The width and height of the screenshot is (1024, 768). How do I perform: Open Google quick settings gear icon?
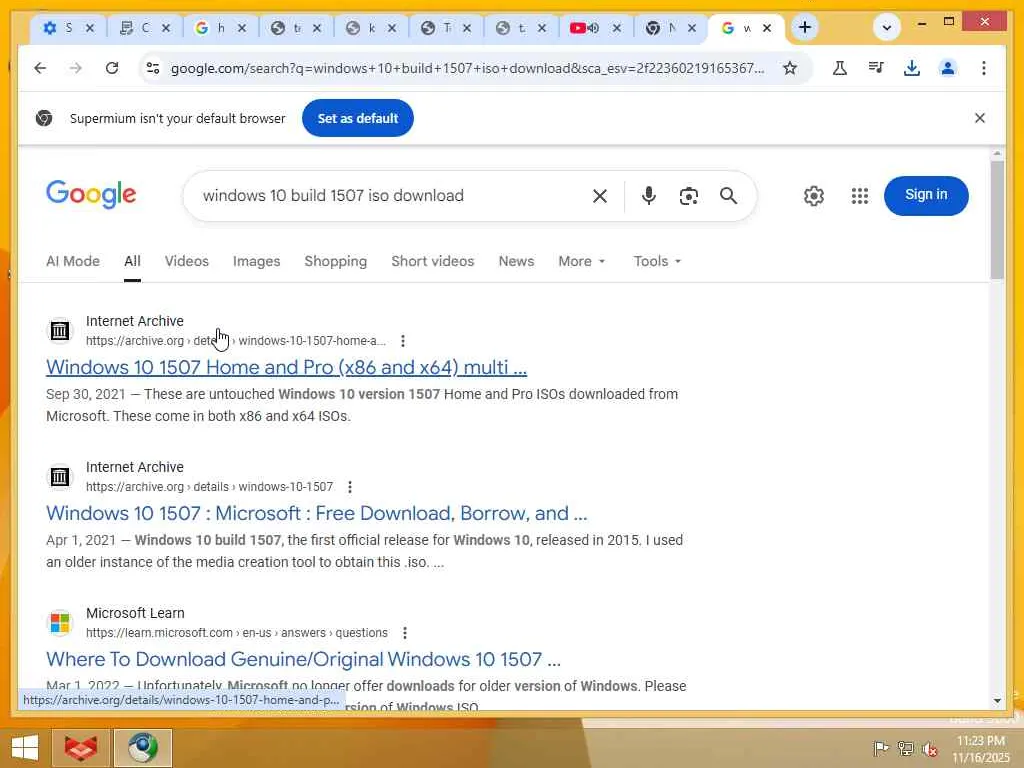(x=814, y=196)
